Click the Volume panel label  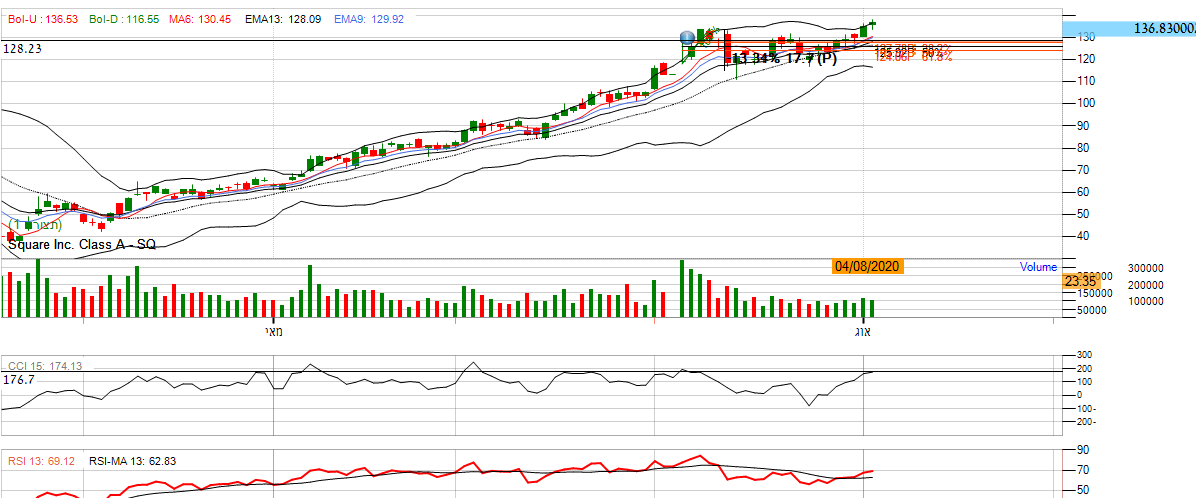pyautogui.click(x=1038, y=267)
